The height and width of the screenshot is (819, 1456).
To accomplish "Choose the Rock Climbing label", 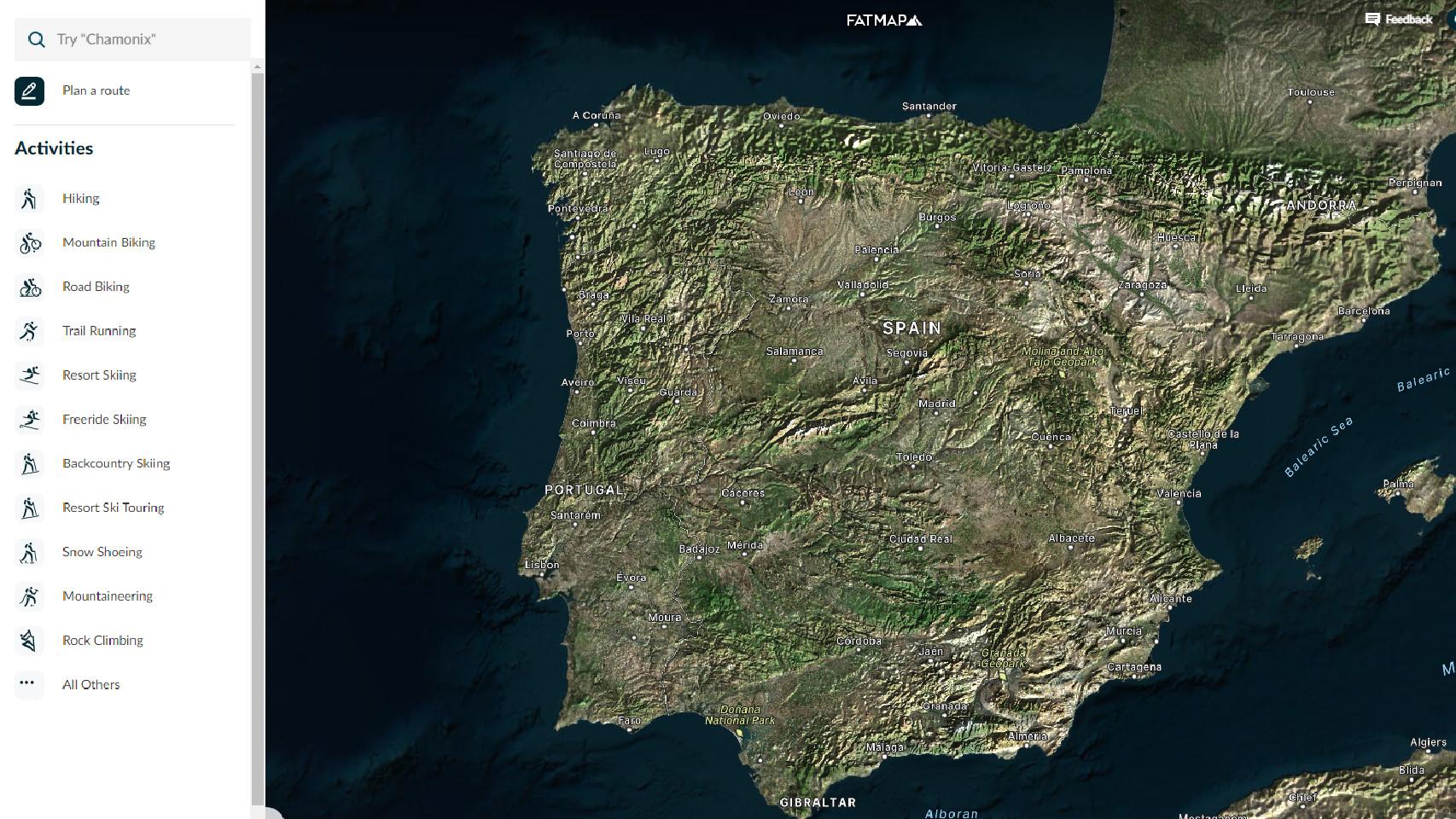I will point(102,641).
